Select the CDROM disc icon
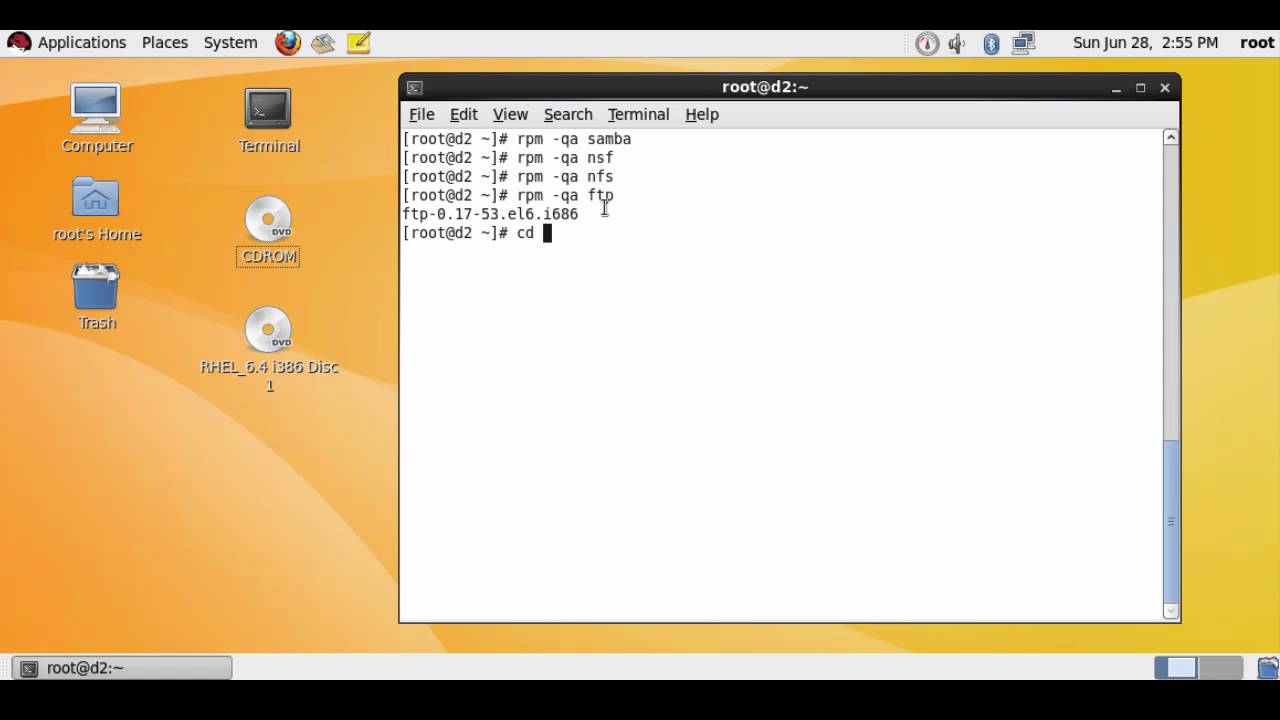1280x720 pixels. [268, 231]
